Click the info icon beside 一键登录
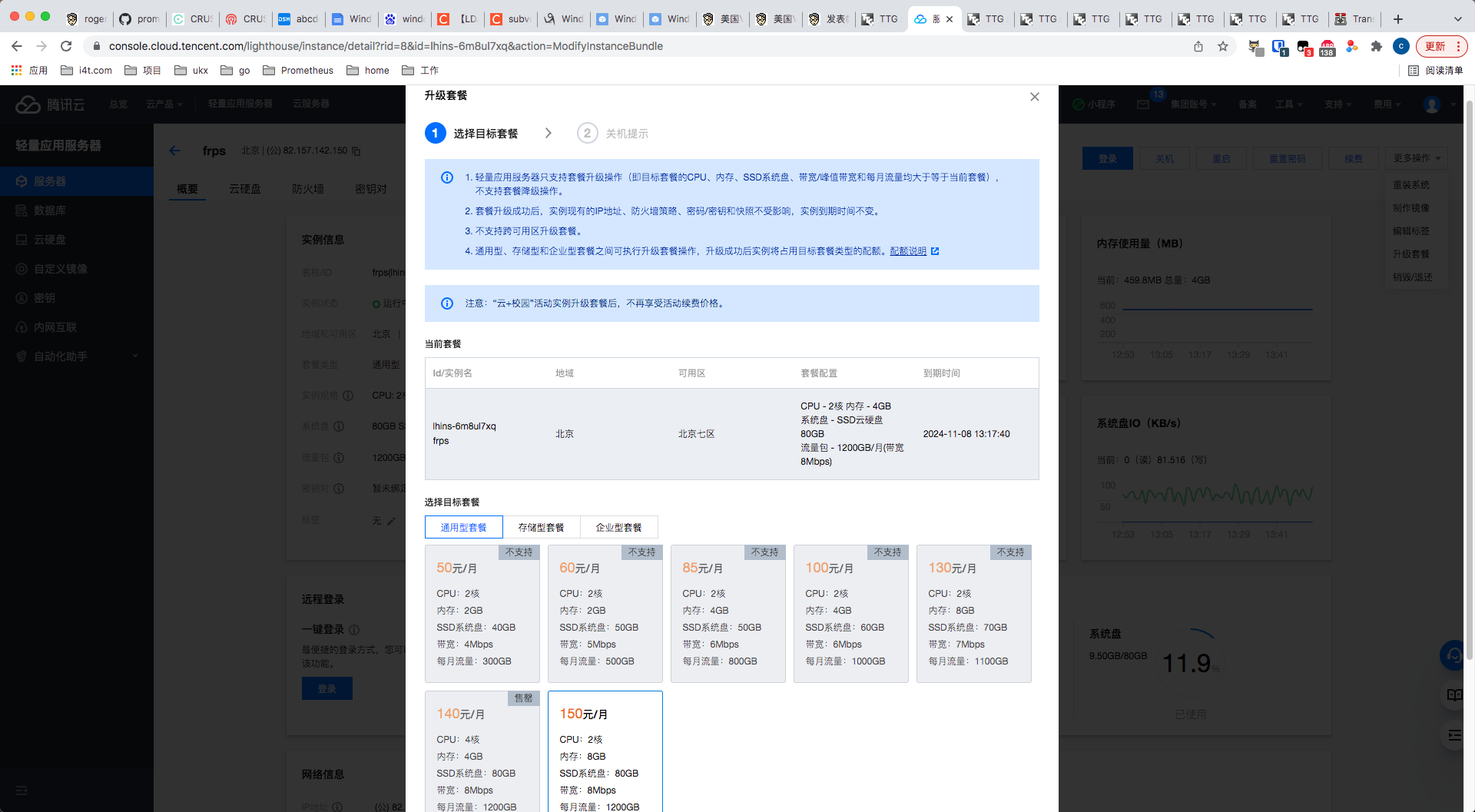This screenshot has height=812, width=1475. coord(354,630)
